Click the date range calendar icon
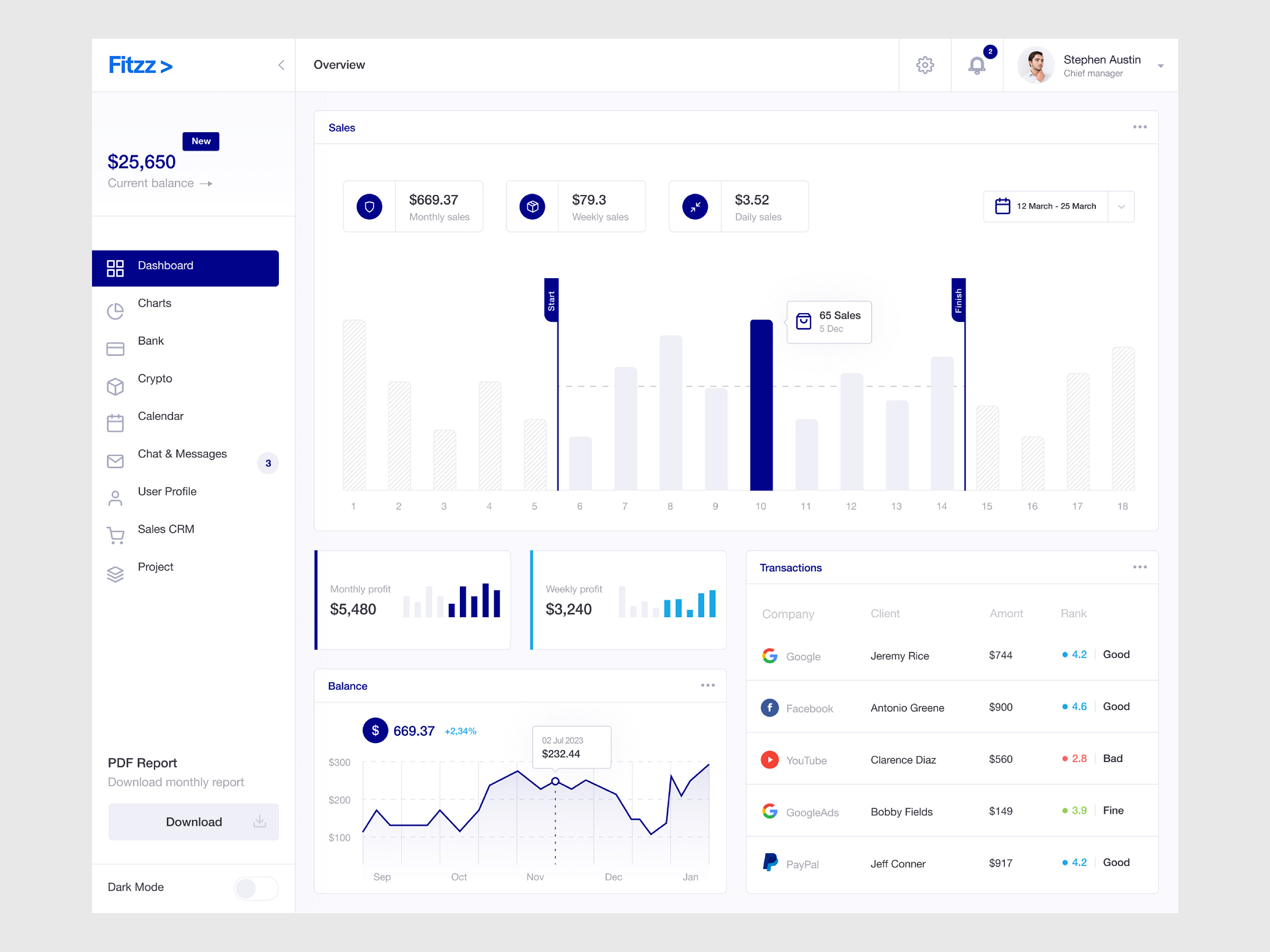 click(x=1002, y=206)
